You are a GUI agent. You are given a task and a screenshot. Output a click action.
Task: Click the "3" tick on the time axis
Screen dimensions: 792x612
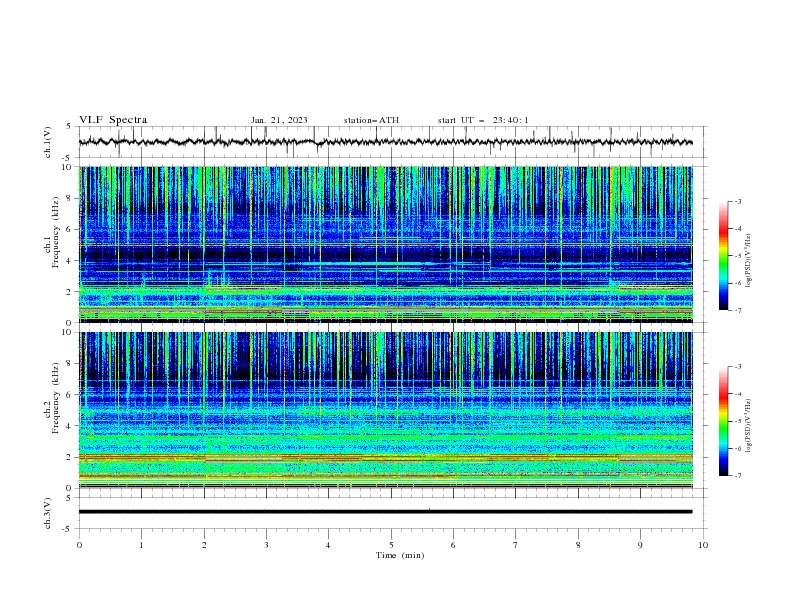(x=266, y=545)
